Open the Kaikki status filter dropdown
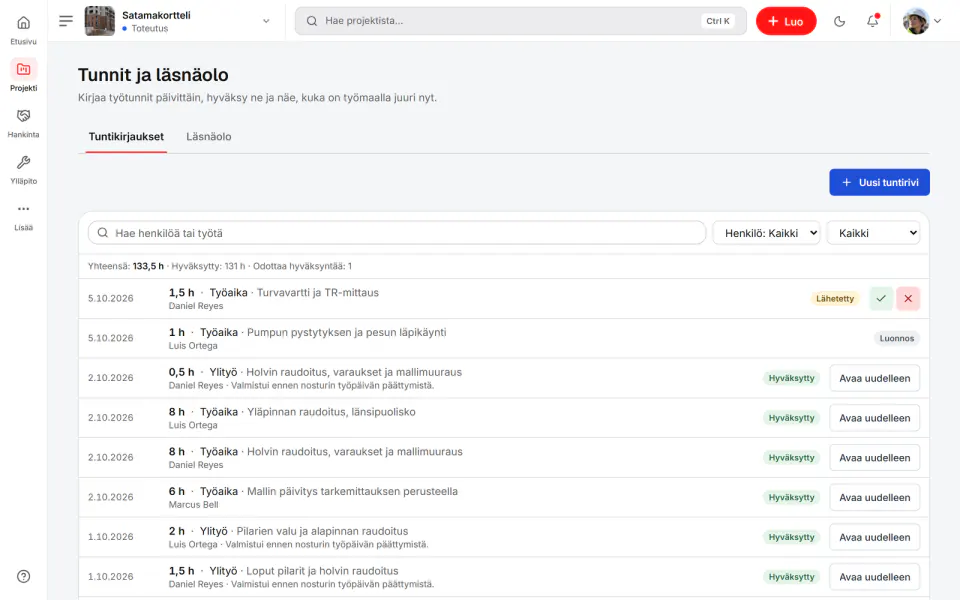The width and height of the screenshot is (960, 600). [874, 233]
